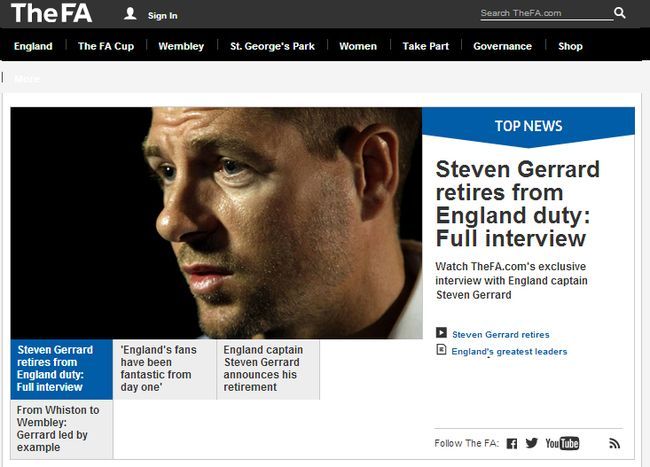The image size is (650, 467).
Task: Open the RSS feed icon
Action: (615, 443)
